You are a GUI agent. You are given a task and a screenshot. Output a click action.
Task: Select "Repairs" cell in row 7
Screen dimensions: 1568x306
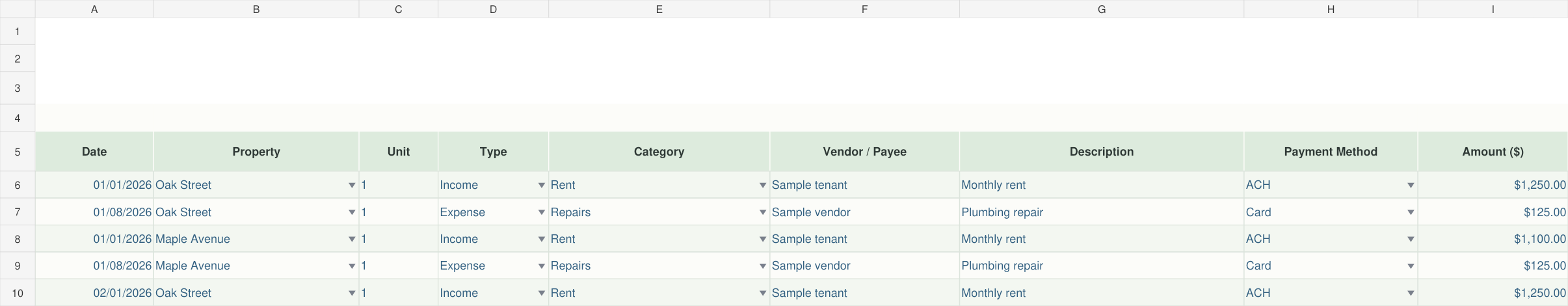pyautogui.click(x=659, y=212)
